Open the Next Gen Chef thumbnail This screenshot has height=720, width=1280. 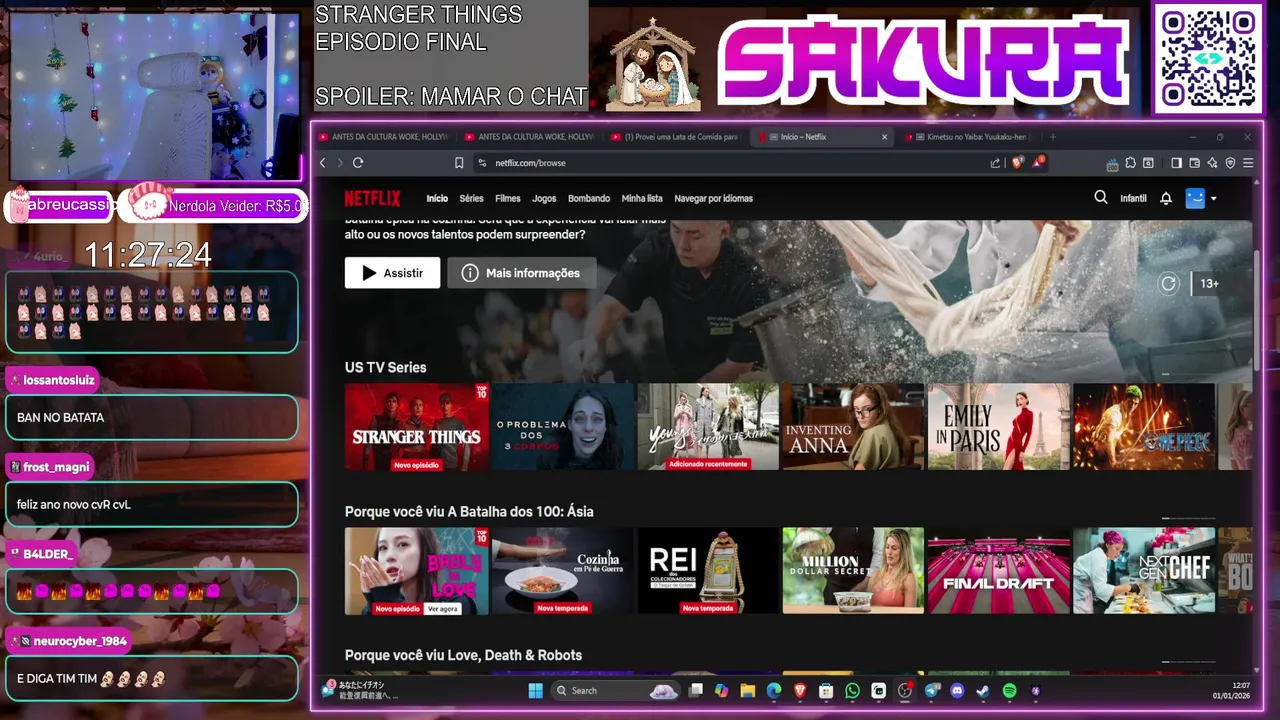[1144, 571]
